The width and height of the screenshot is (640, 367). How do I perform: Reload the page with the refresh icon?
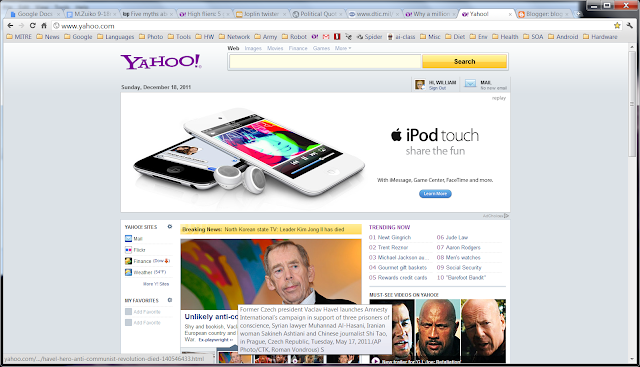click(33, 25)
